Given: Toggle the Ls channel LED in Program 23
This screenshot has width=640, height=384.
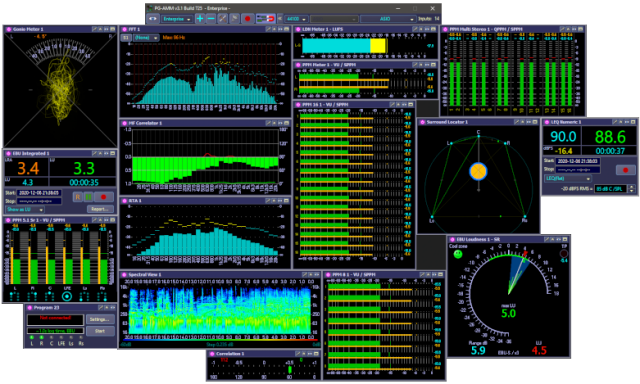Looking at the screenshot, I should click(71, 337).
